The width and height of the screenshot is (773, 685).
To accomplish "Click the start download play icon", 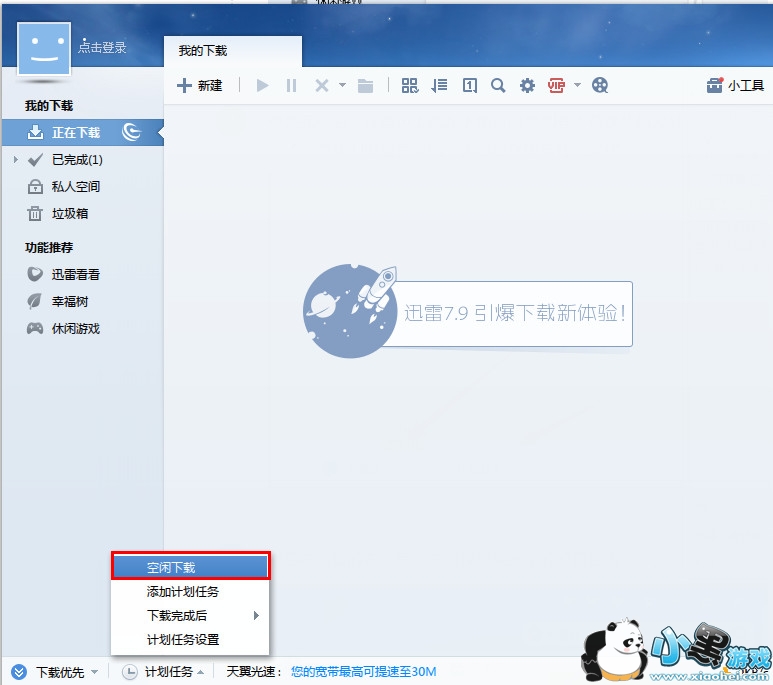I will click(262, 86).
